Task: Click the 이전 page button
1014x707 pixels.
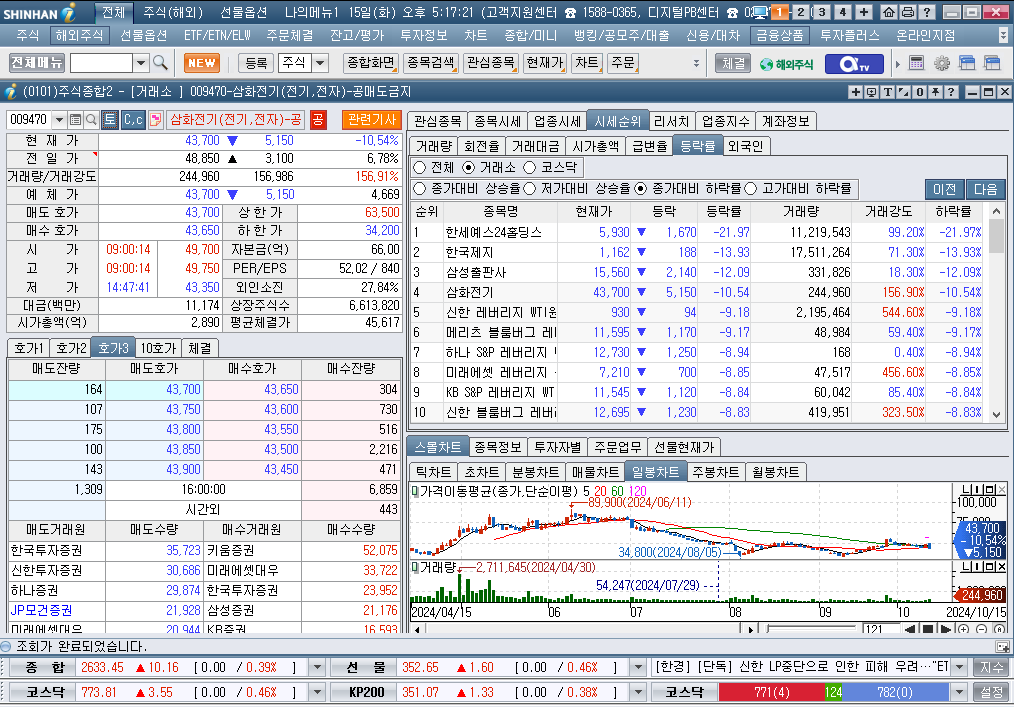Action: click(x=944, y=189)
